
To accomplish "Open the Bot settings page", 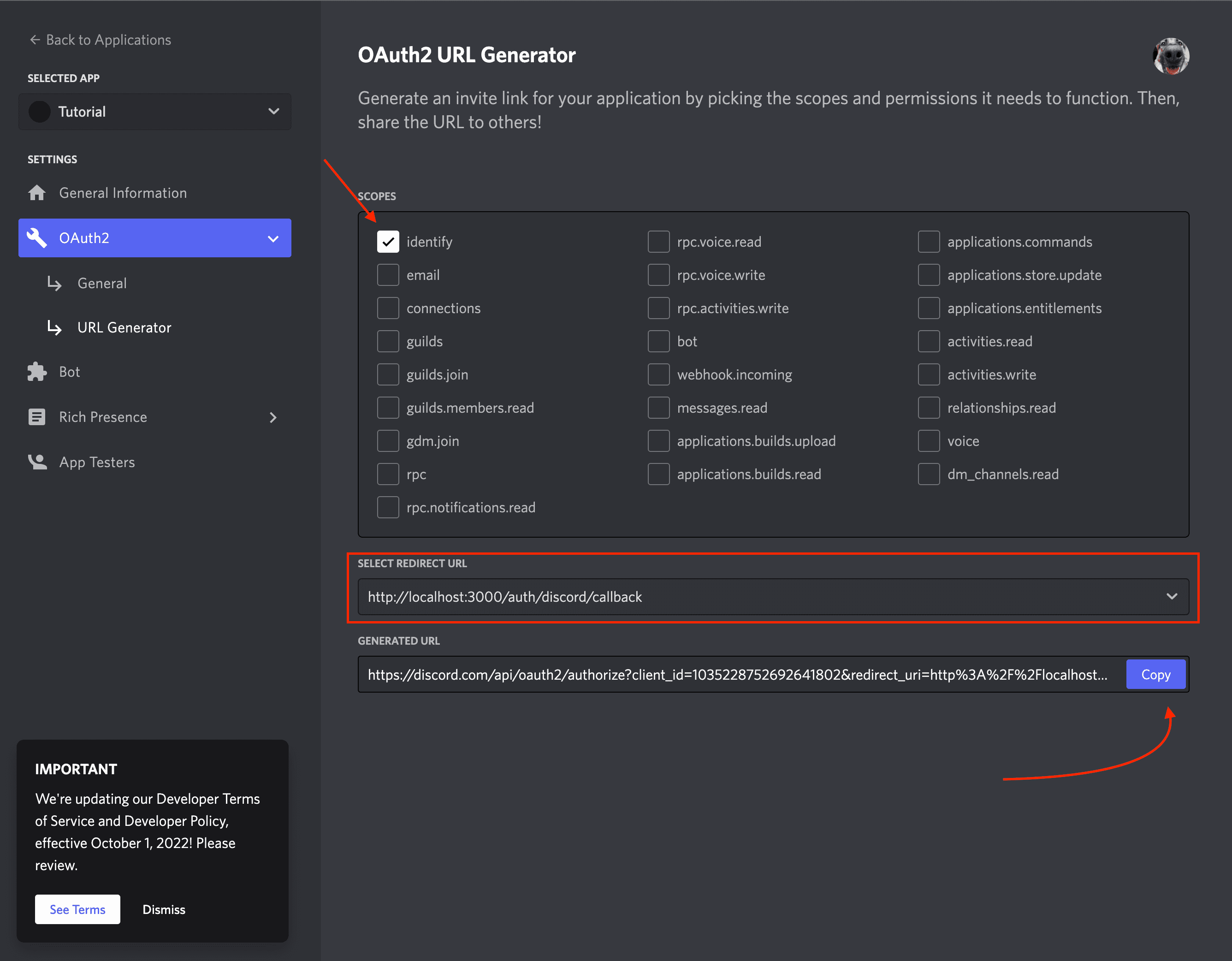I will [x=154, y=372].
